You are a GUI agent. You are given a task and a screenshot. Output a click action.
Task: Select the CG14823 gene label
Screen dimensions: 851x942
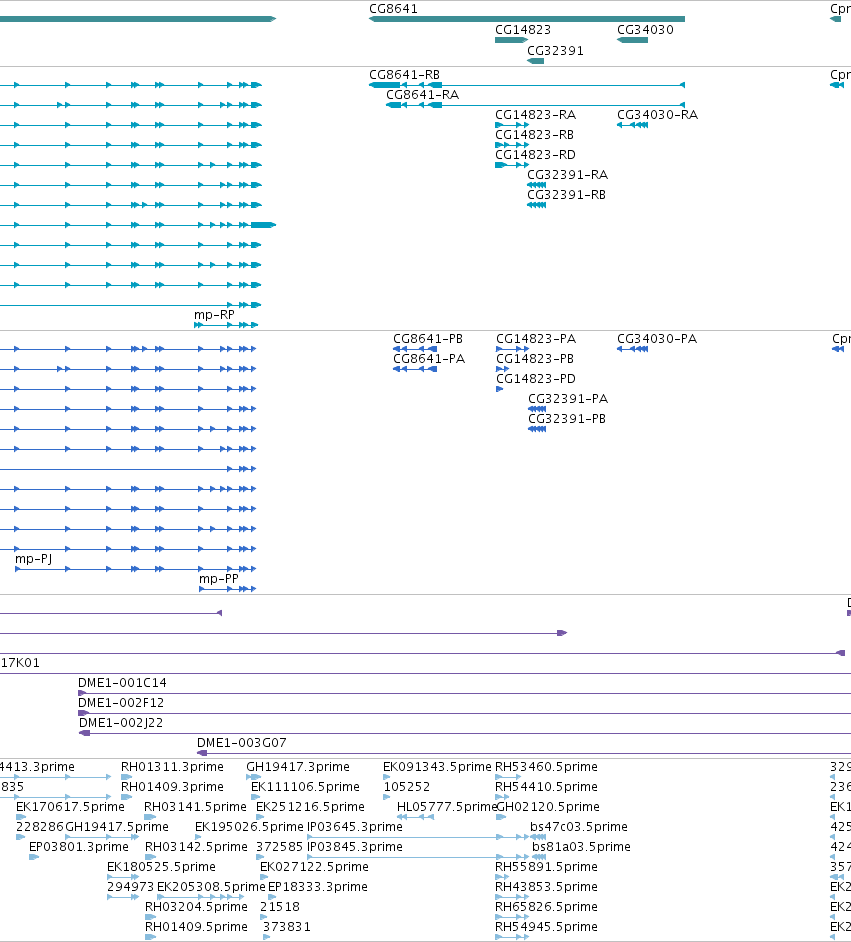pyautogui.click(x=523, y=29)
